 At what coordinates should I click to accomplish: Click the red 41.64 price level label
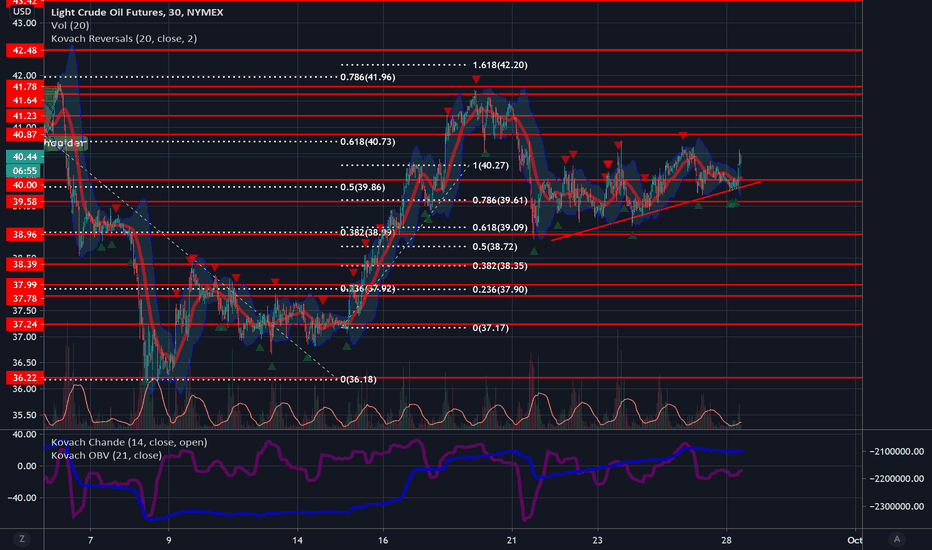coord(25,100)
